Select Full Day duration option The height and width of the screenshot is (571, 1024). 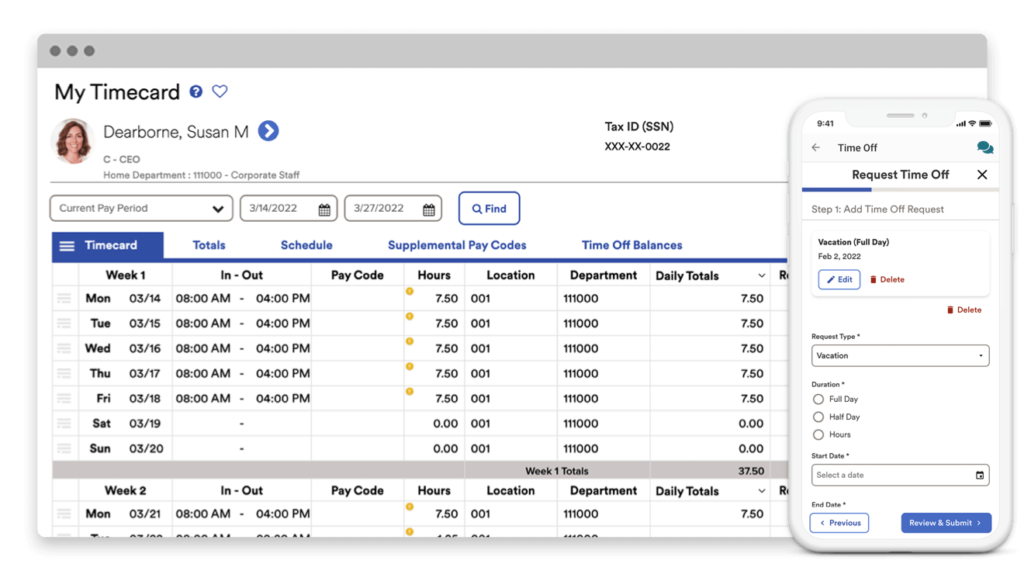[818, 399]
